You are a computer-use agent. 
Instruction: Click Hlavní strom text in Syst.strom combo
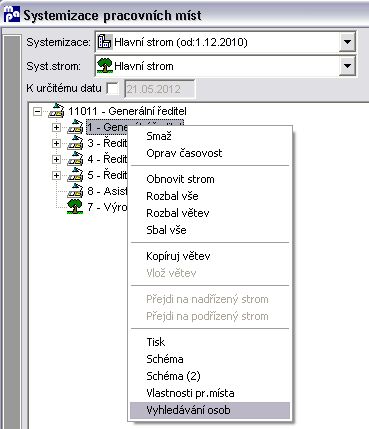point(144,66)
